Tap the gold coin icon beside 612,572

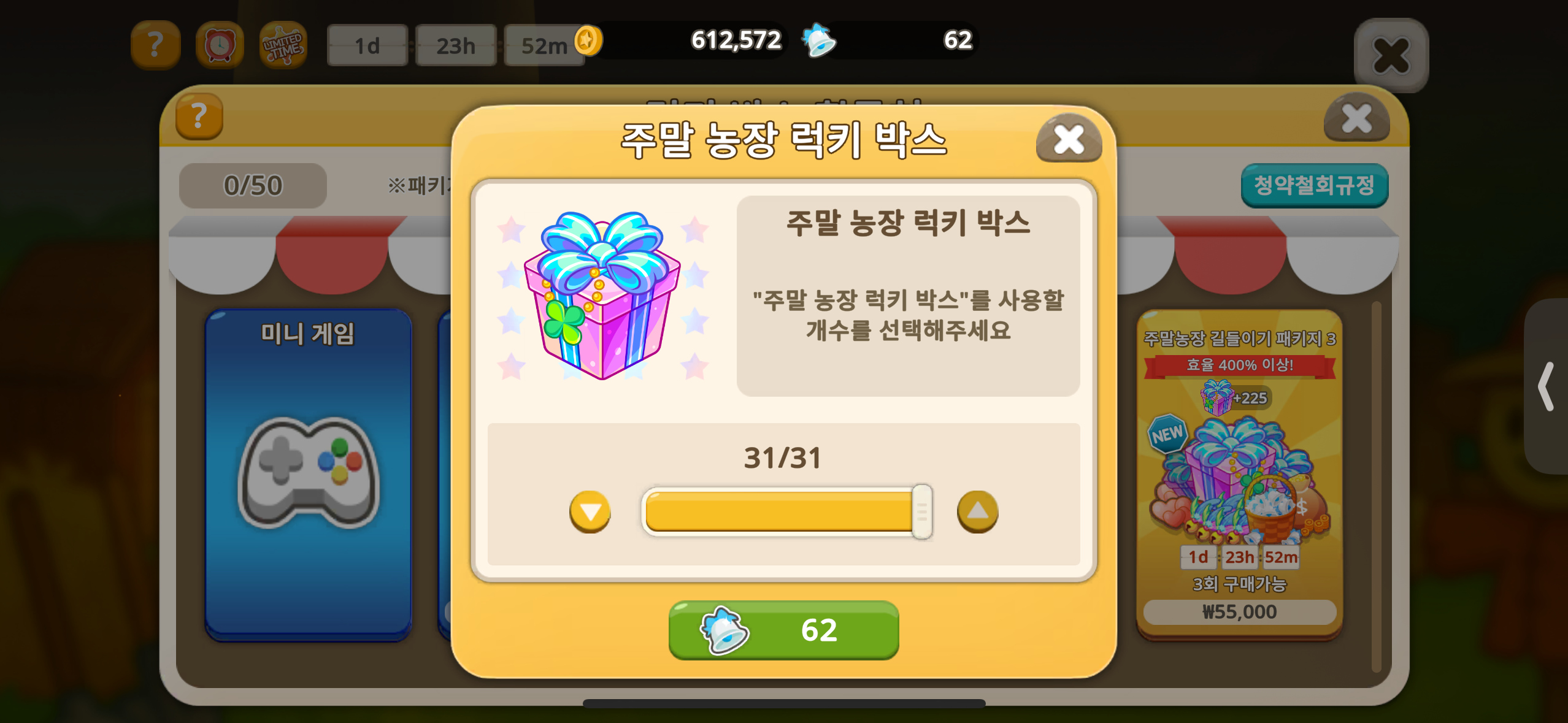coord(588,40)
